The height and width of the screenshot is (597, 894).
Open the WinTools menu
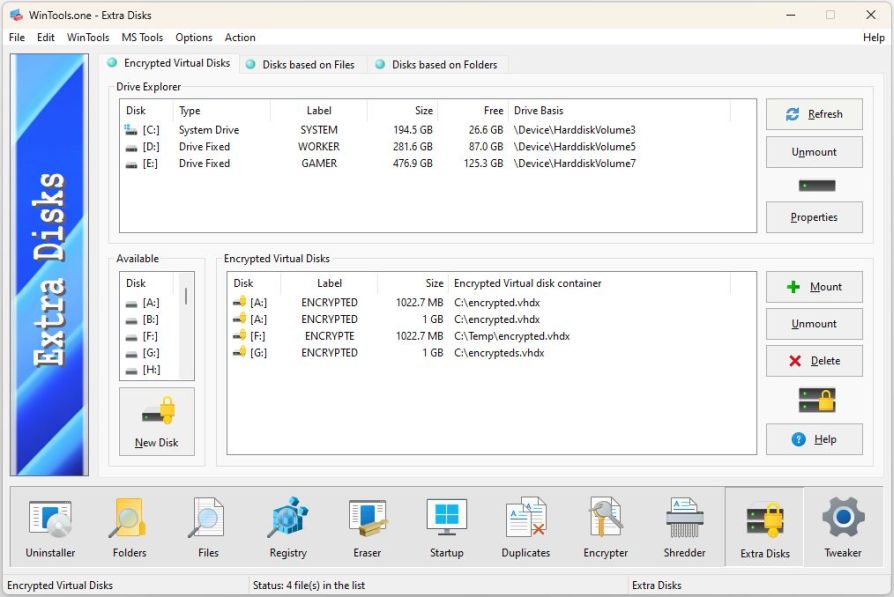88,37
